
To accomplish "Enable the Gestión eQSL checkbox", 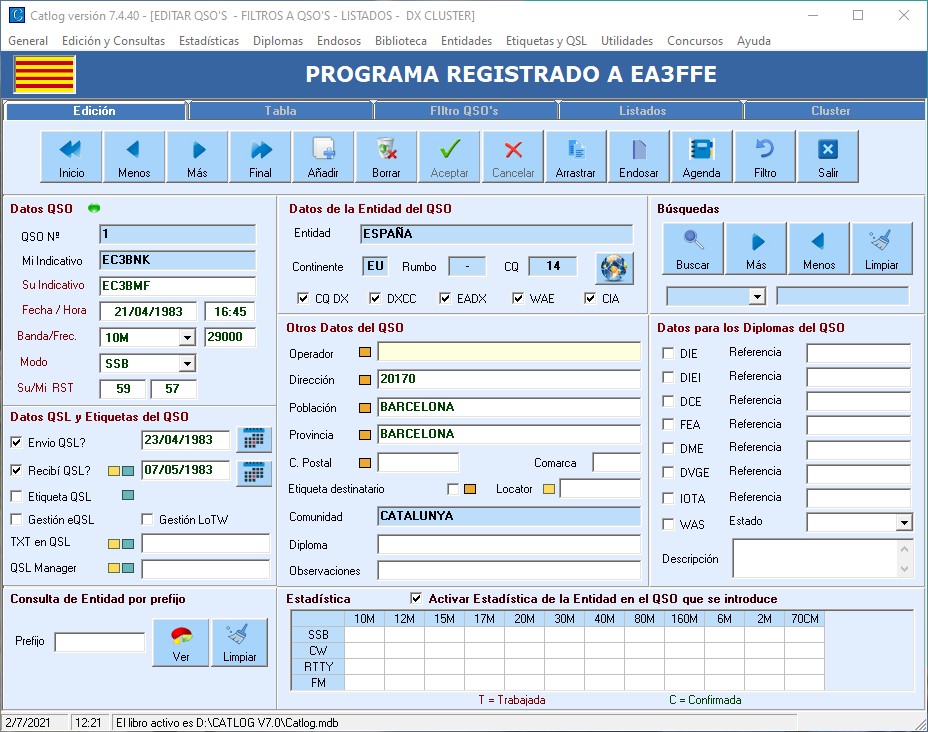I will coord(17,520).
